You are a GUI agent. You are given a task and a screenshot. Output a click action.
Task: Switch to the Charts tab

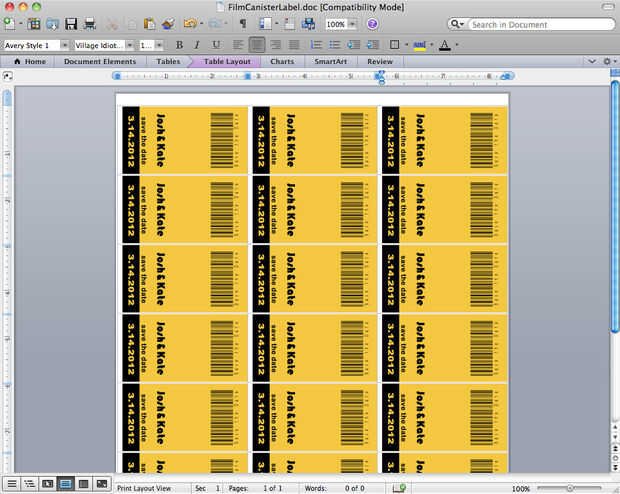point(282,62)
